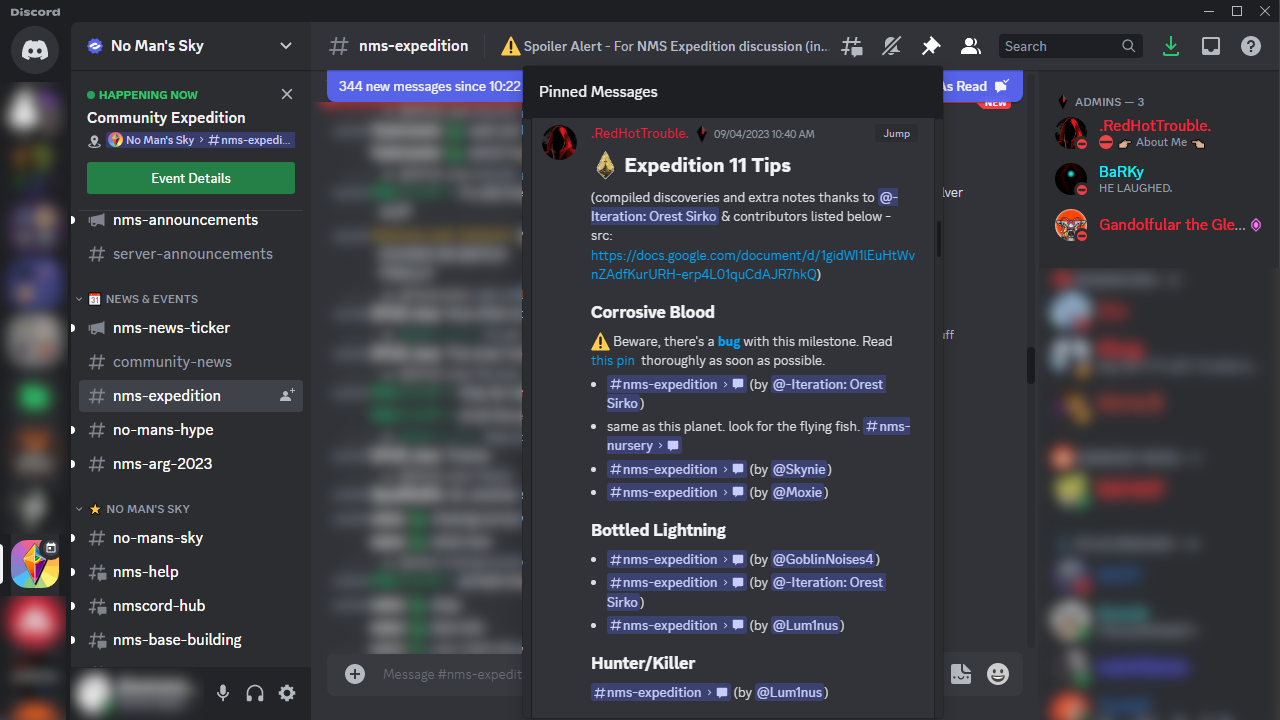Open the nms-base-building channel
The height and width of the screenshot is (720, 1280).
[x=191, y=640]
